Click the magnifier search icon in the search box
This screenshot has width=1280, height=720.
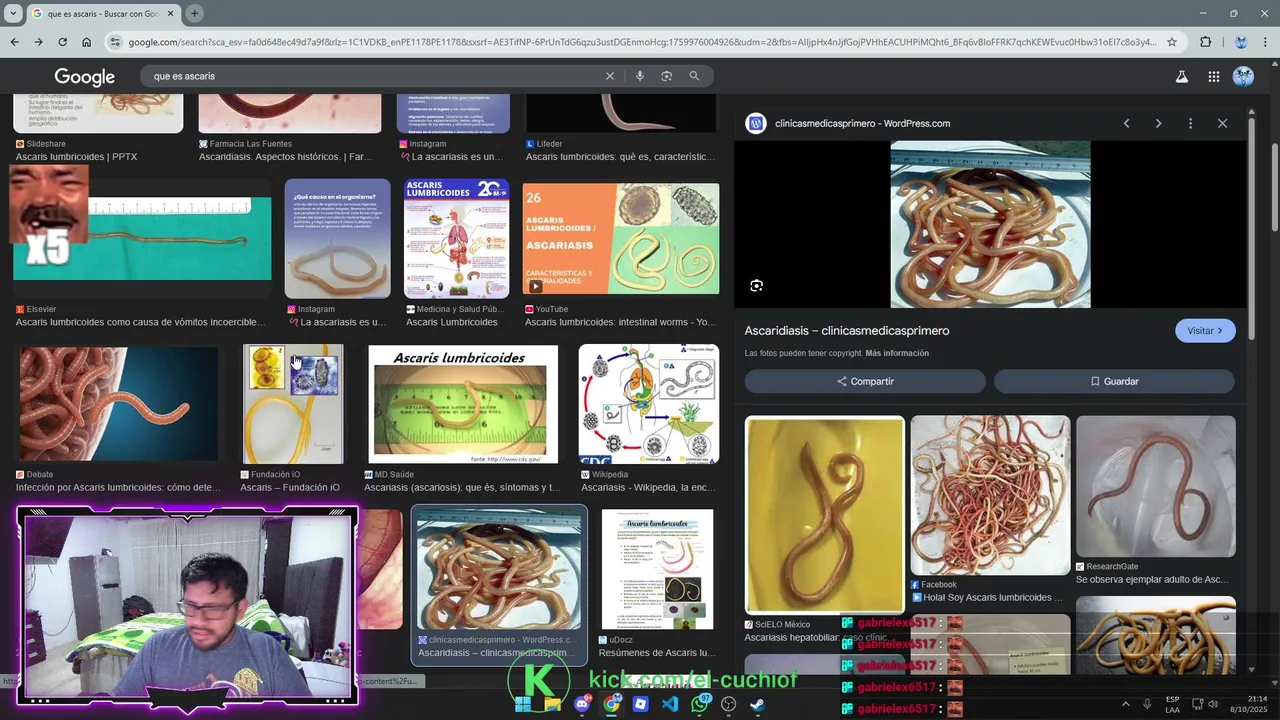pos(694,76)
